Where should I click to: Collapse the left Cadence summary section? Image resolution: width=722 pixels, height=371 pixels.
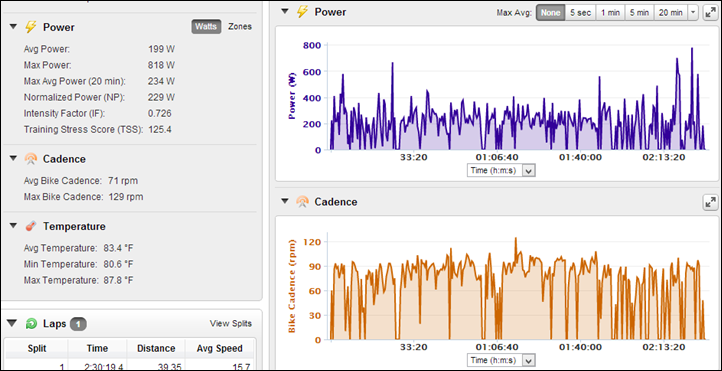(13, 159)
